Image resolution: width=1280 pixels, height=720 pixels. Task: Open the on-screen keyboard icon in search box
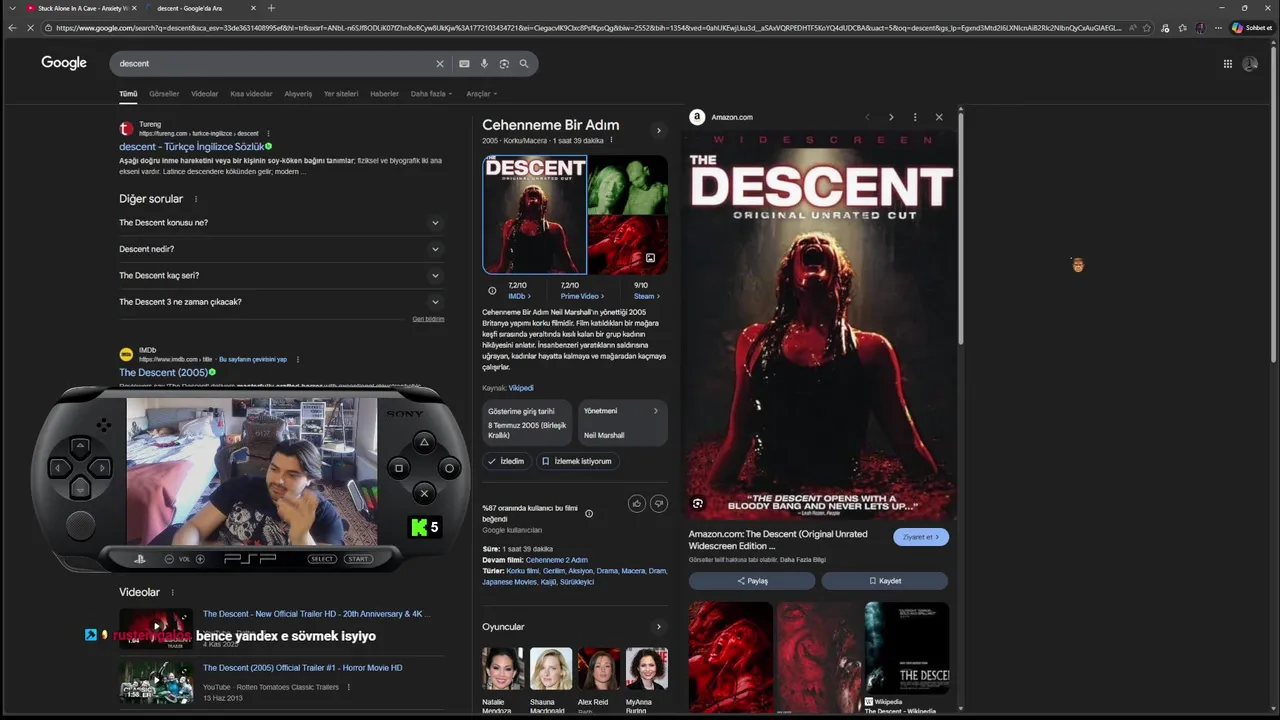(464, 64)
